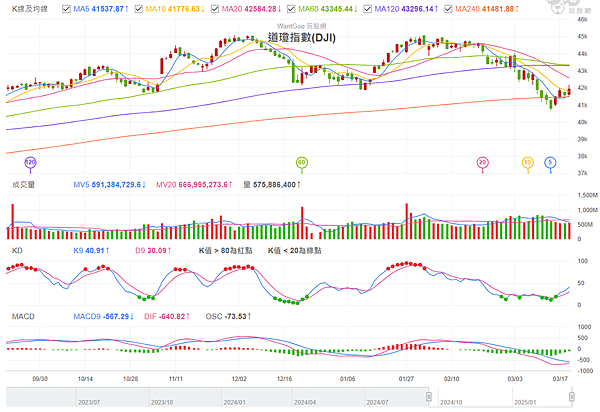Disable the MA120 moving average checkbox
The height and width of the screenshot is (412, 600).
tap(367, 8)
